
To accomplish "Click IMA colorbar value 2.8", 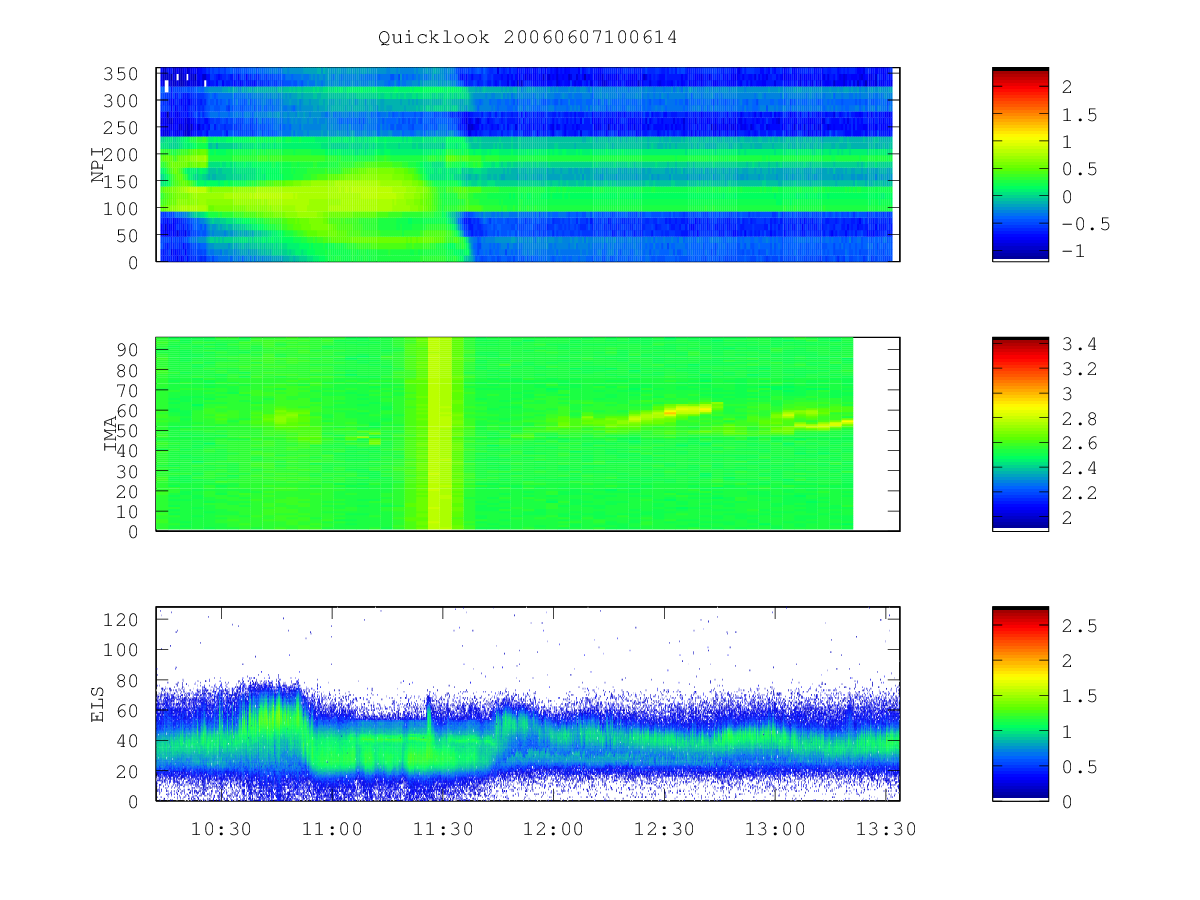I will (1080, 419).
